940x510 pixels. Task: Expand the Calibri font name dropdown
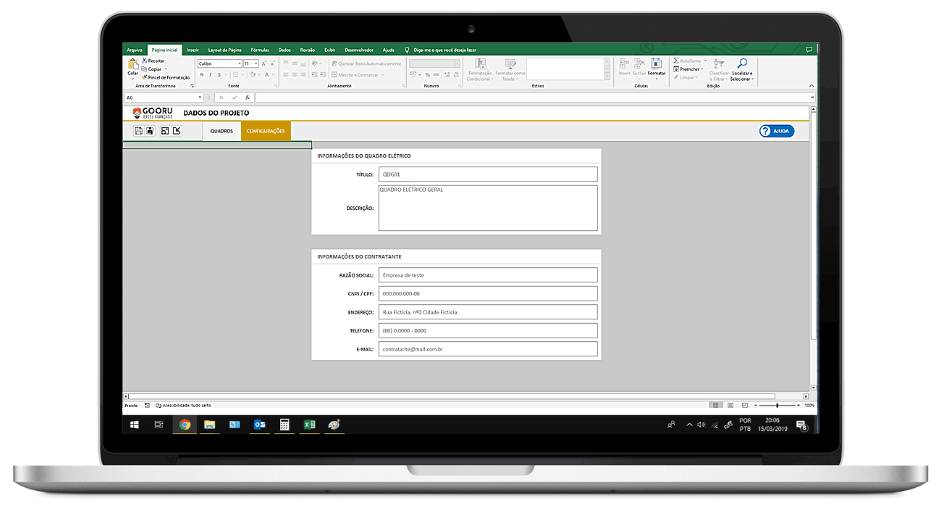coord(240,63)
